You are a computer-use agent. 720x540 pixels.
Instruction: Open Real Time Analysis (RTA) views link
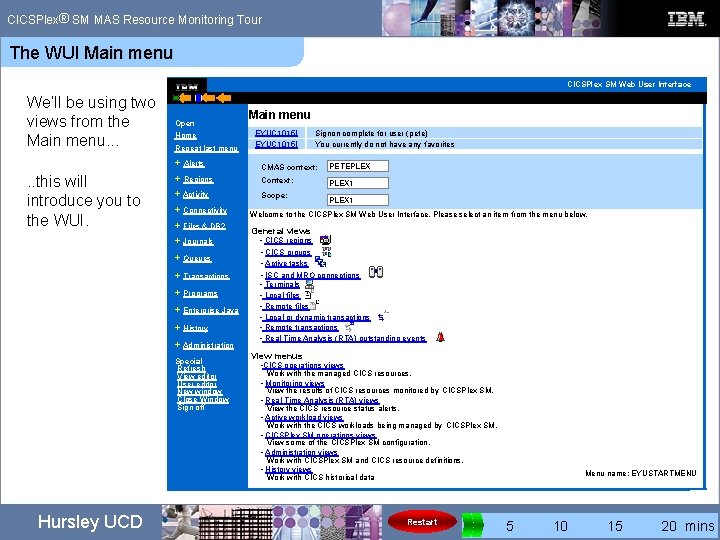(322, 400)
